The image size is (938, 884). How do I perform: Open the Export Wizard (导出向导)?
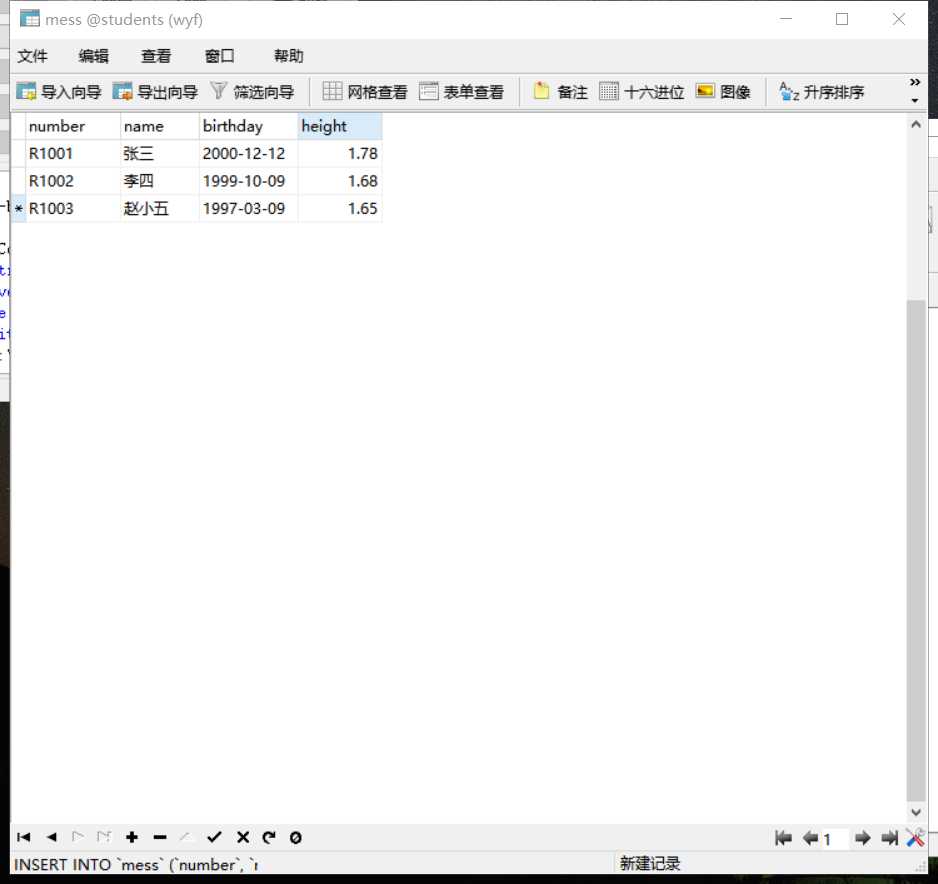[x=156, y=92]
